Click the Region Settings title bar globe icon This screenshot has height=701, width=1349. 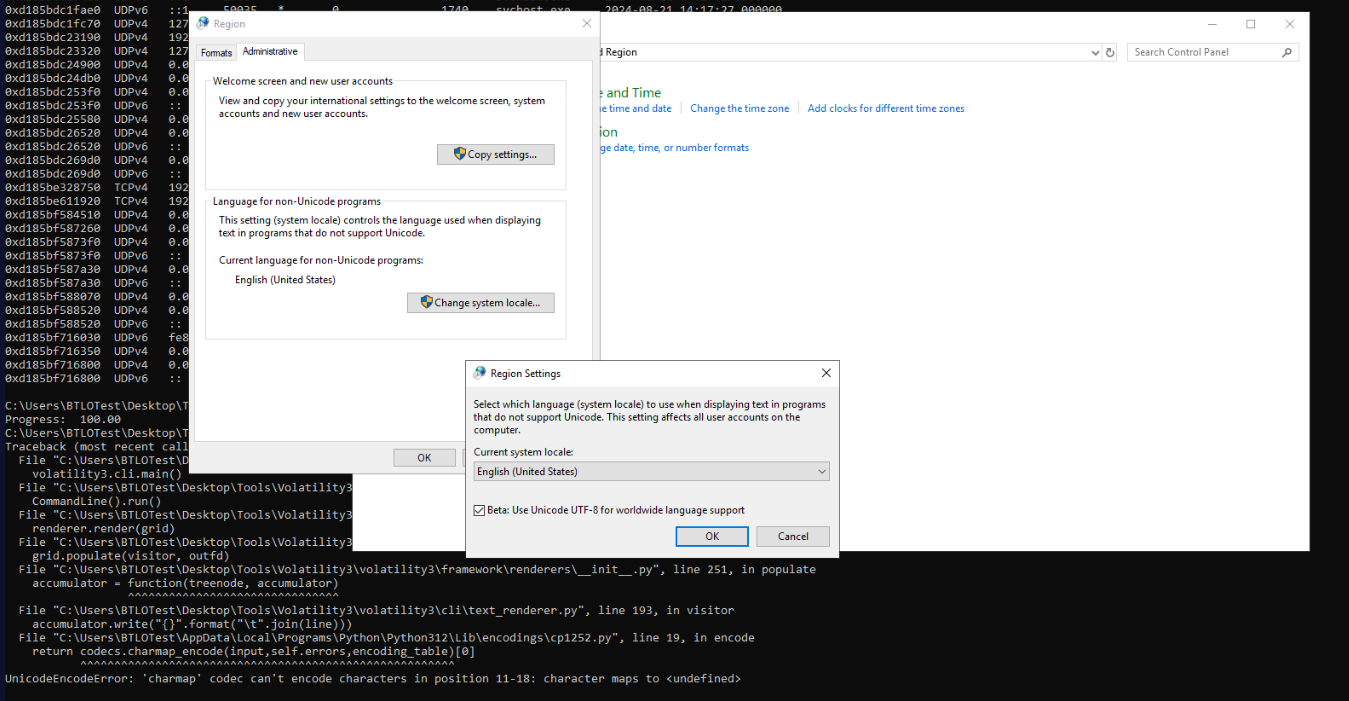point(479,373)
